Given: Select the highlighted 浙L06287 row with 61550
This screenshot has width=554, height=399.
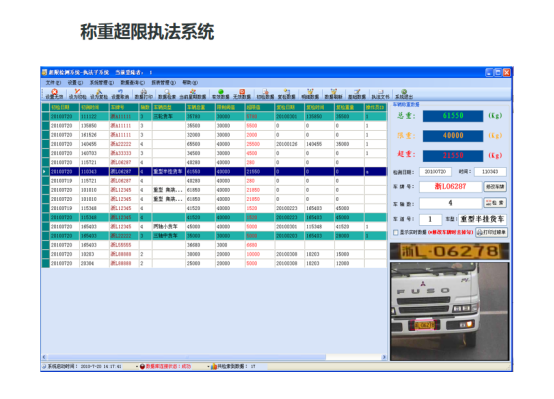Looking at the screenshot, I should (214, 171).
